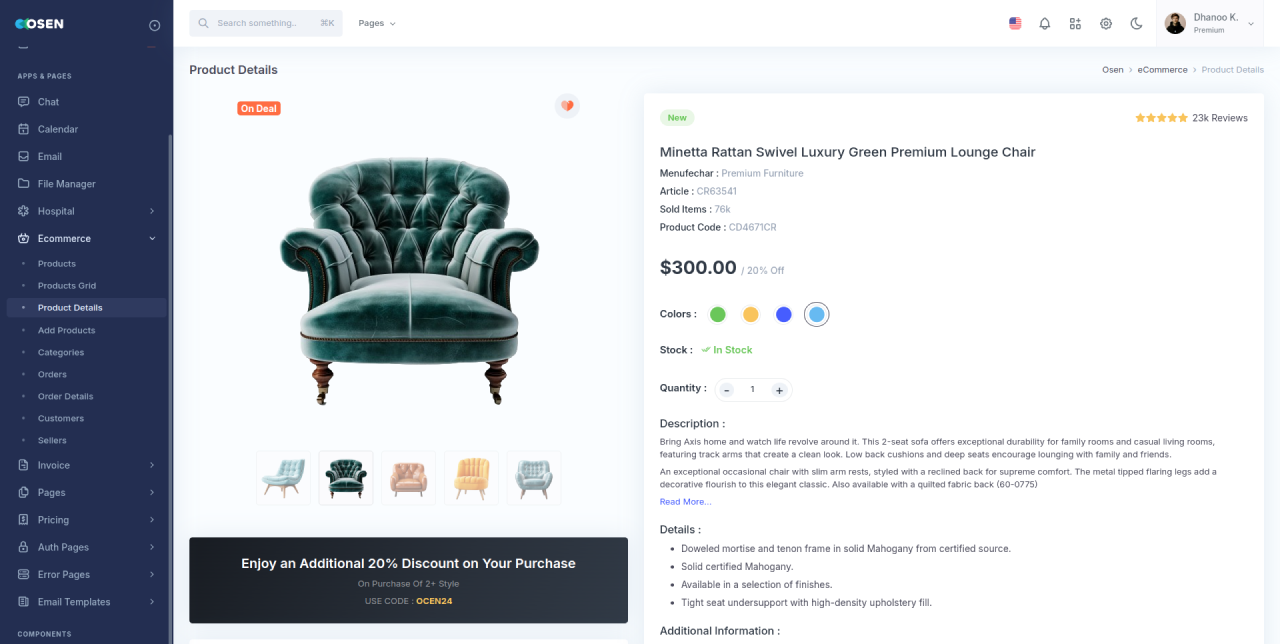Select the green color option
1280x644 pixels.
[717, 314]
